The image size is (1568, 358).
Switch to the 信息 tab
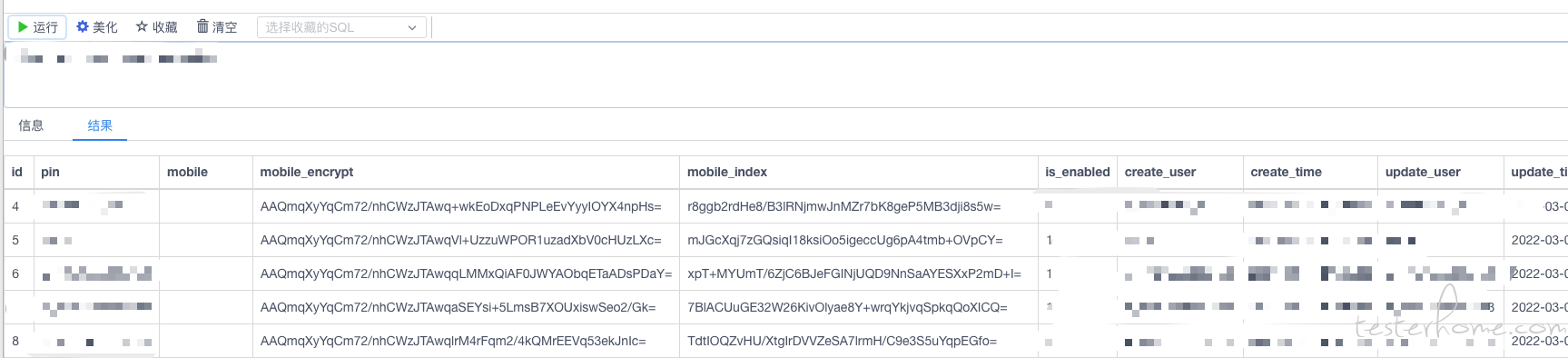point(31,125)
